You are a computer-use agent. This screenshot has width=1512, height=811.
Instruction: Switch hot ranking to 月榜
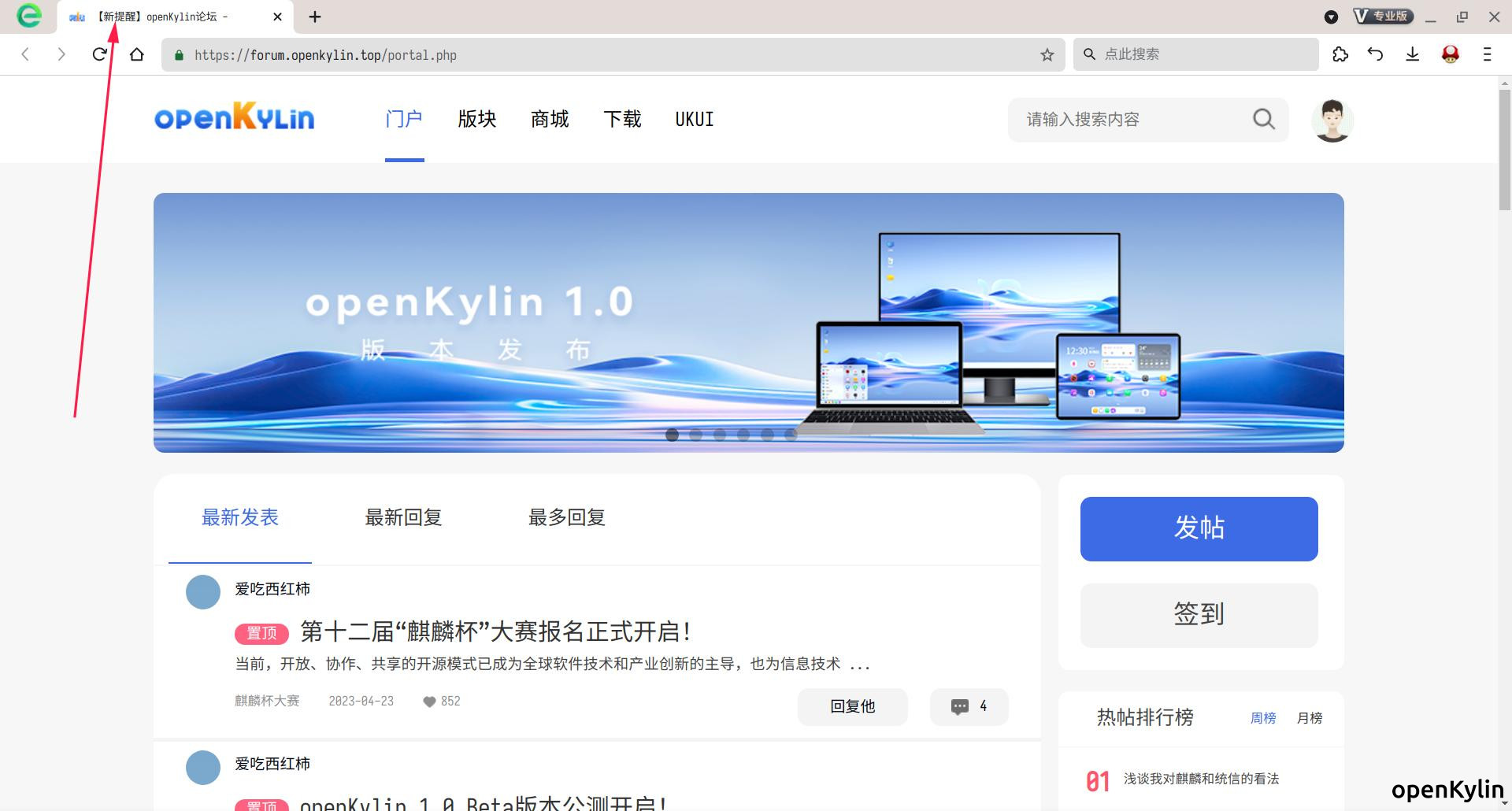[x=1310, y=718]
